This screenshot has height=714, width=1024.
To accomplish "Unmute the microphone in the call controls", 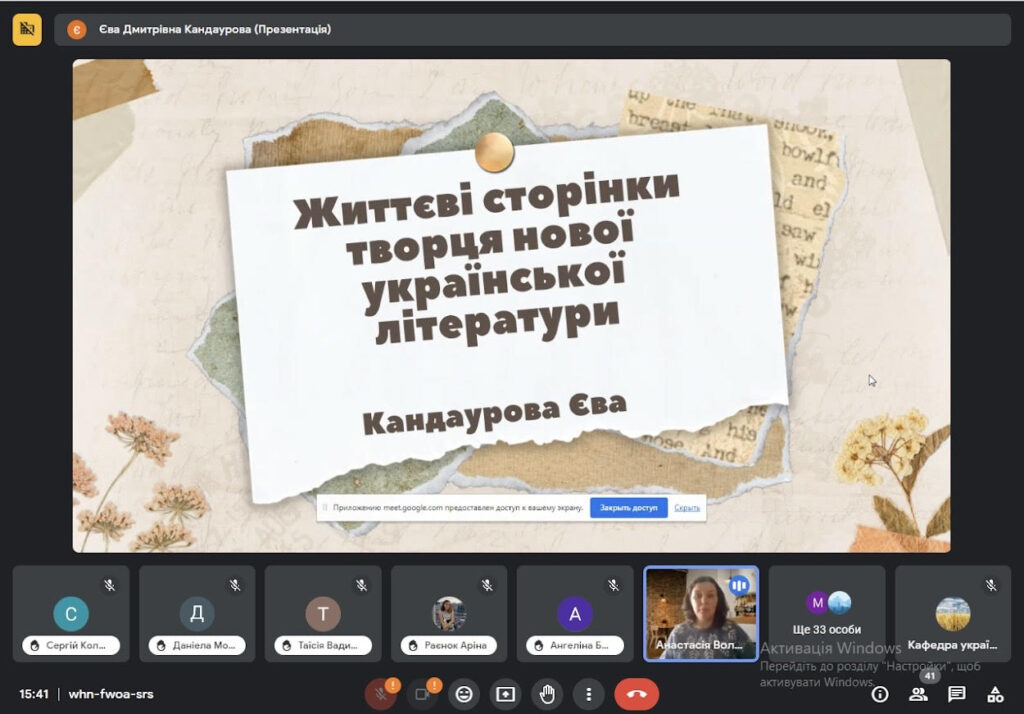I will point(380,694).
